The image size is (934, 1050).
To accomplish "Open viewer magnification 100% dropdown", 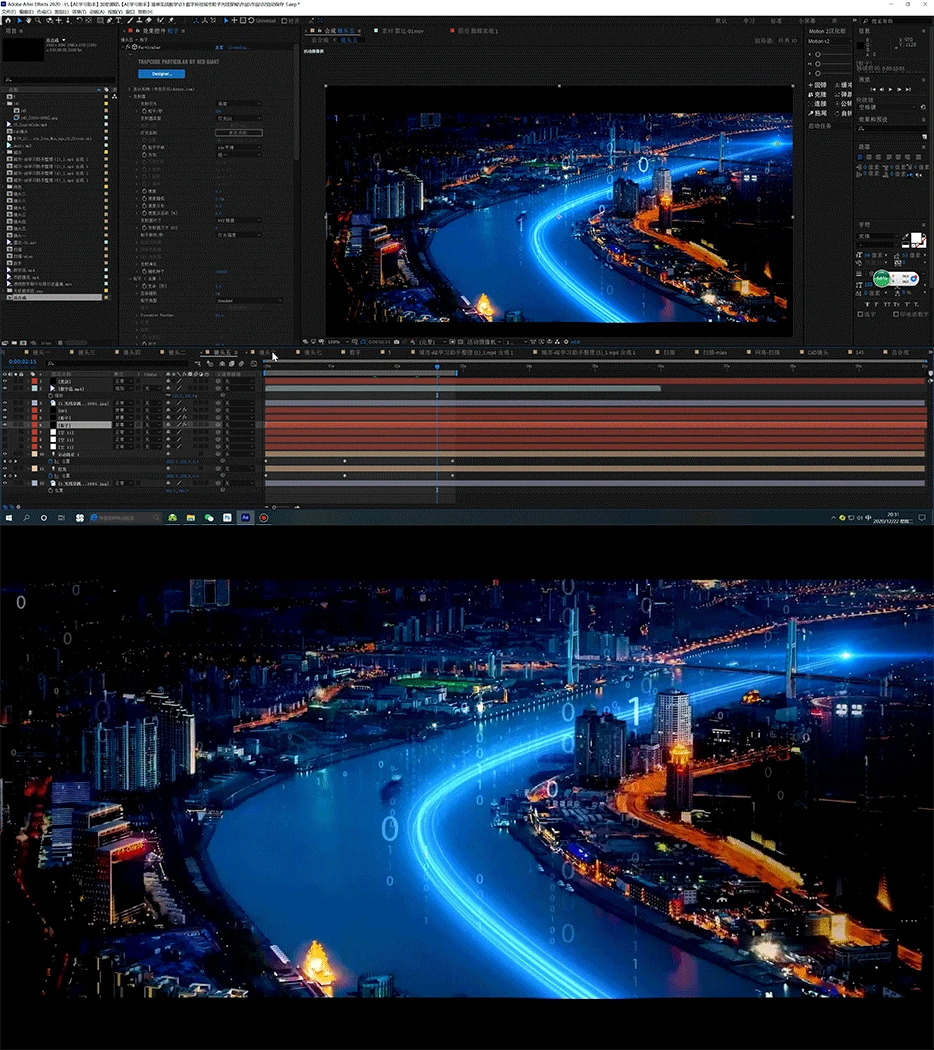I will [x=338, y=342].
